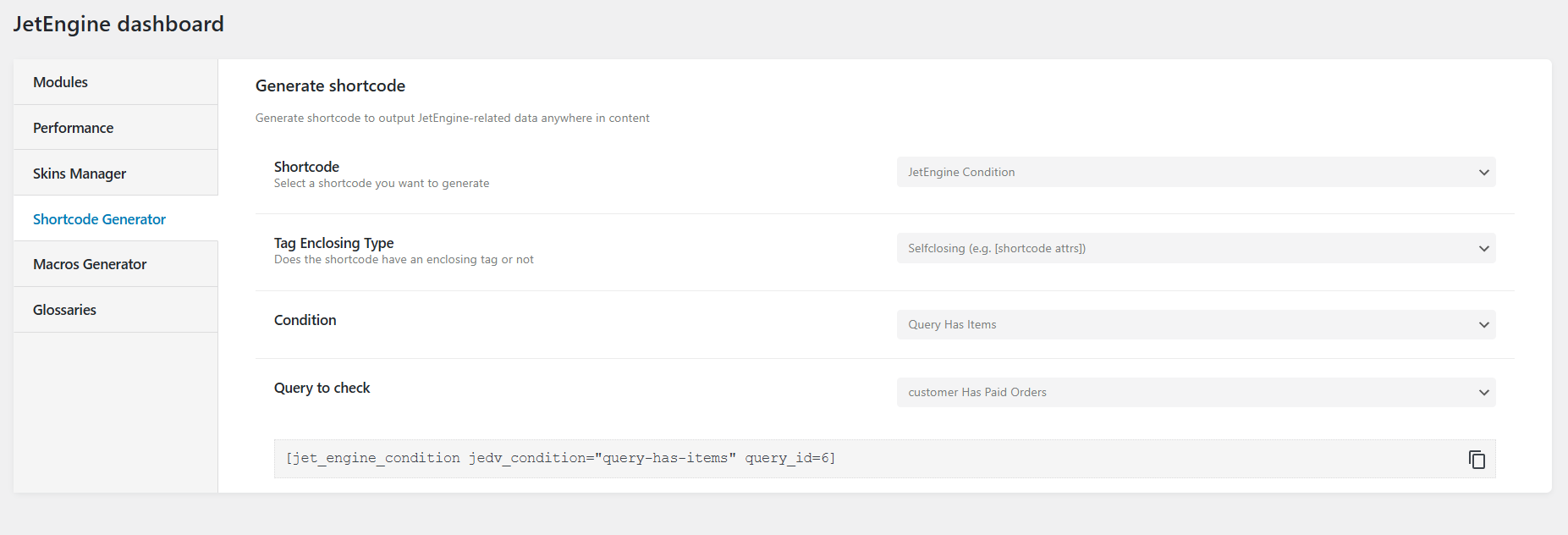The height and width of the screenshot is (535, 1568).
Task: Click the generated jet_engine_condition shortcode text
Action: (560, 458)
